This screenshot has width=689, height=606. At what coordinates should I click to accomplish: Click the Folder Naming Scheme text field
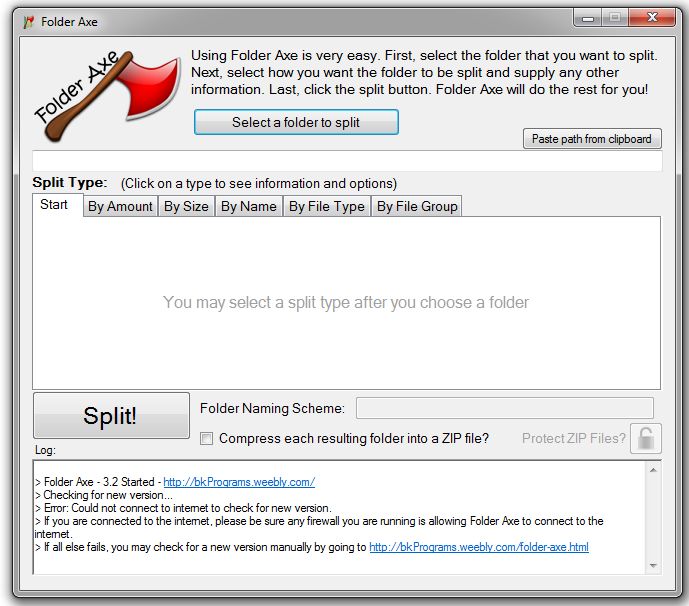pyautogui.click(x=504, y=408)
